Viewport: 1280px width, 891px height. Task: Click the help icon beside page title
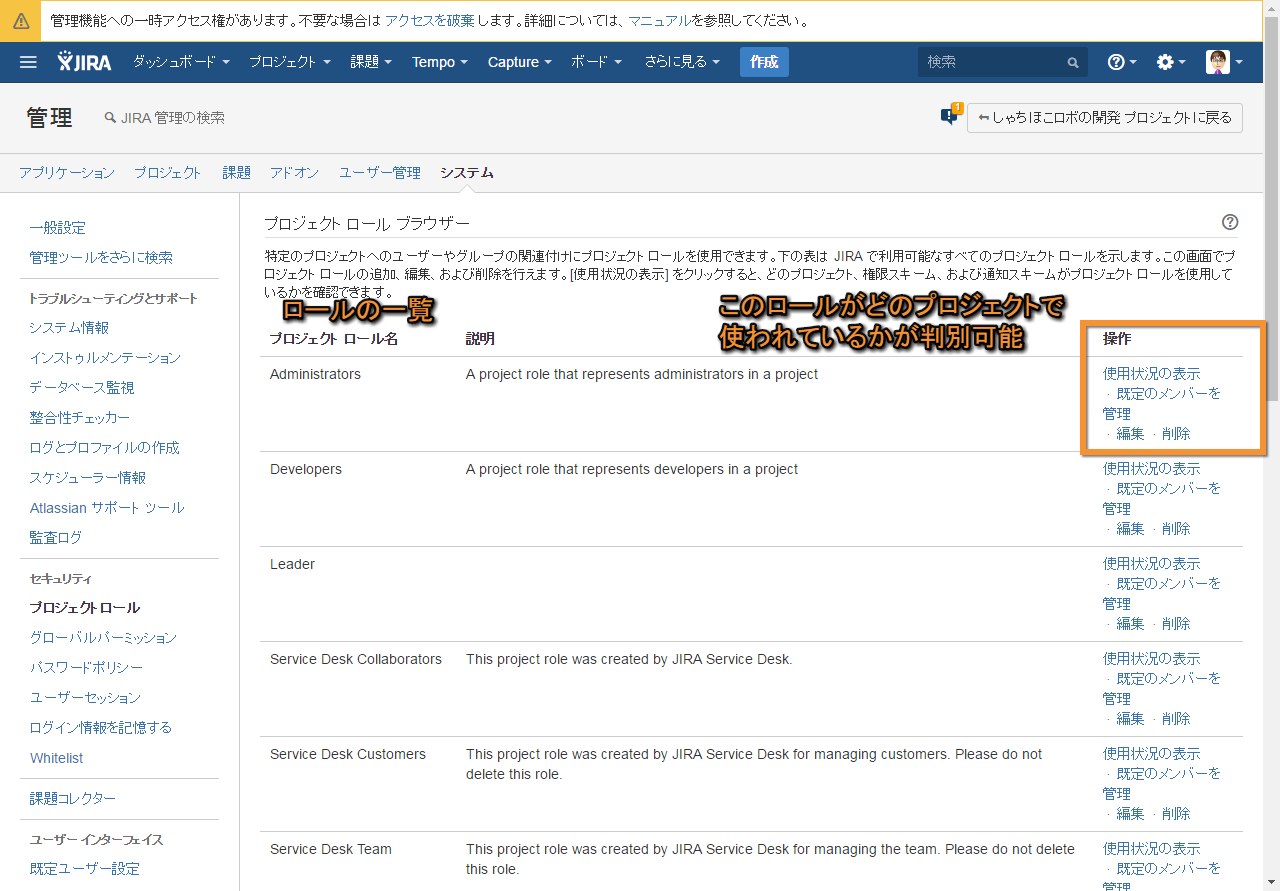[1230, 222]
